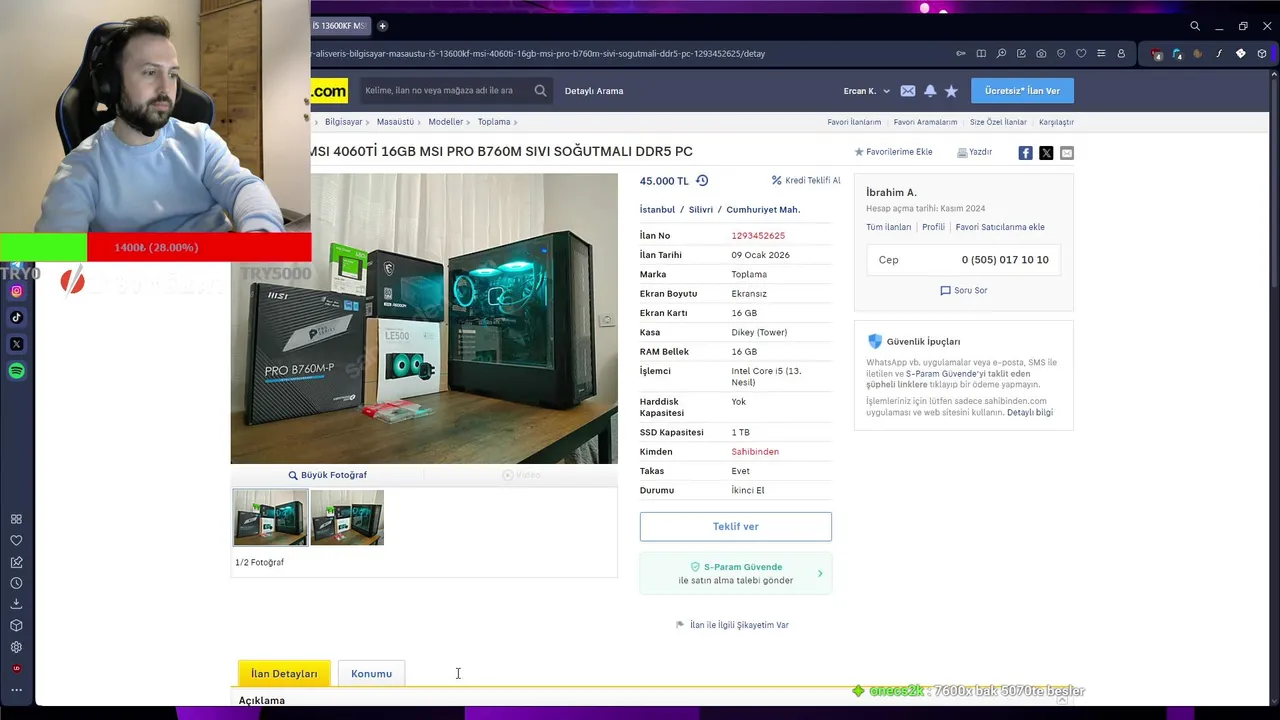Open the Detaylı bilgi security link
This screenshot has width=1280, height=720.
click(1030, 412)
